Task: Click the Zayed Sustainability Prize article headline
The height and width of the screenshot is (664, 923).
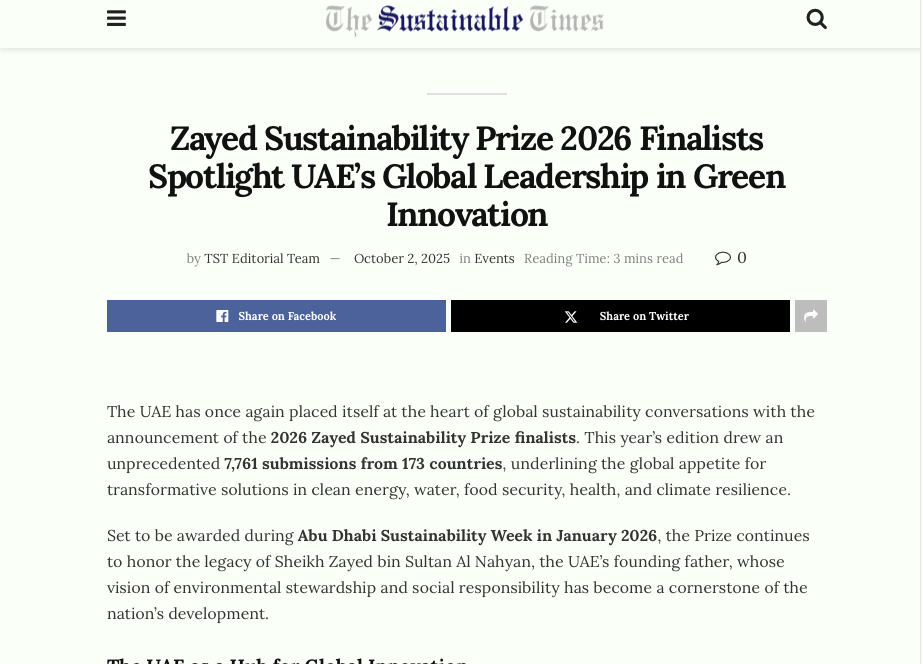Action: pos(466,176)
